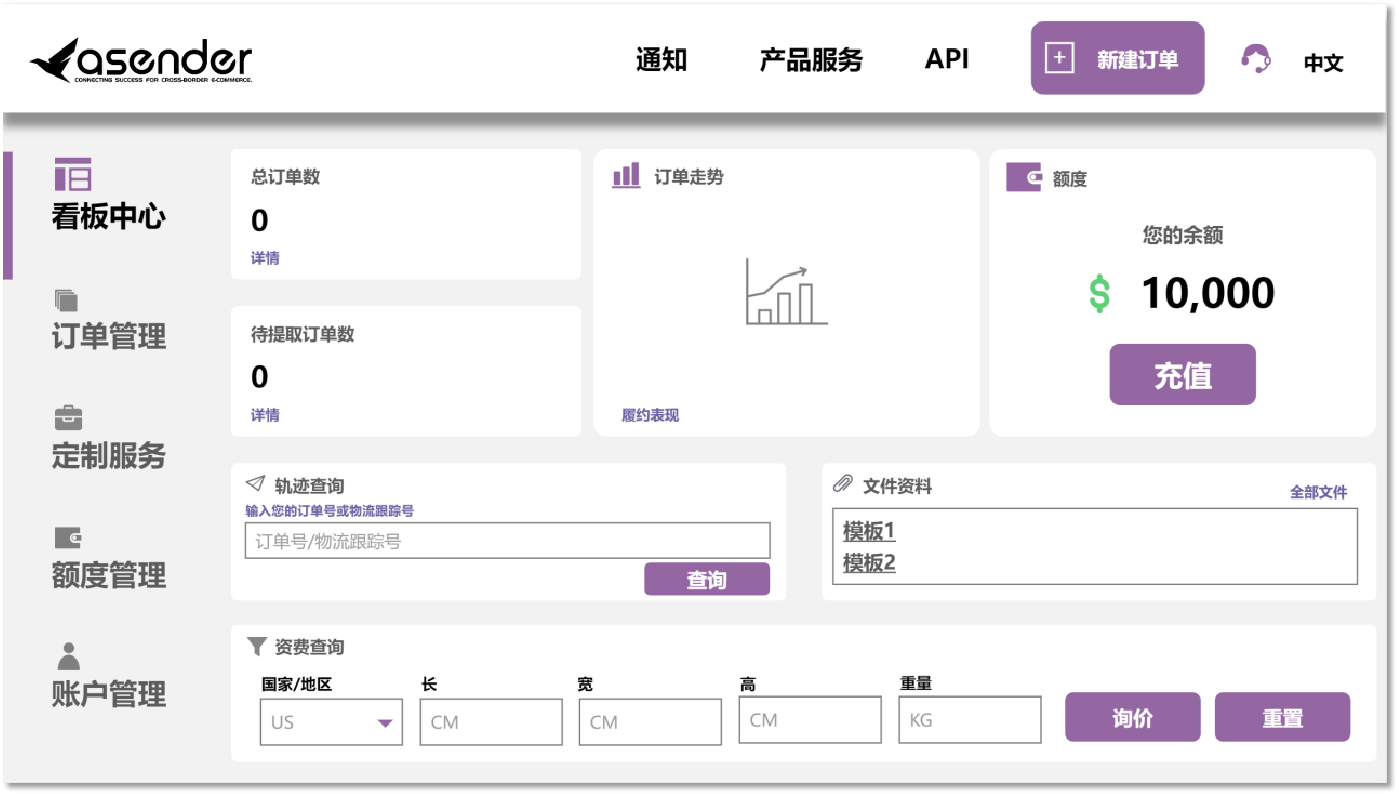The height and width of the screenshot is (794, 1399).
Task: Click the 账户管理 person icon
Action: pyautogui.click(x=68, y=656)
